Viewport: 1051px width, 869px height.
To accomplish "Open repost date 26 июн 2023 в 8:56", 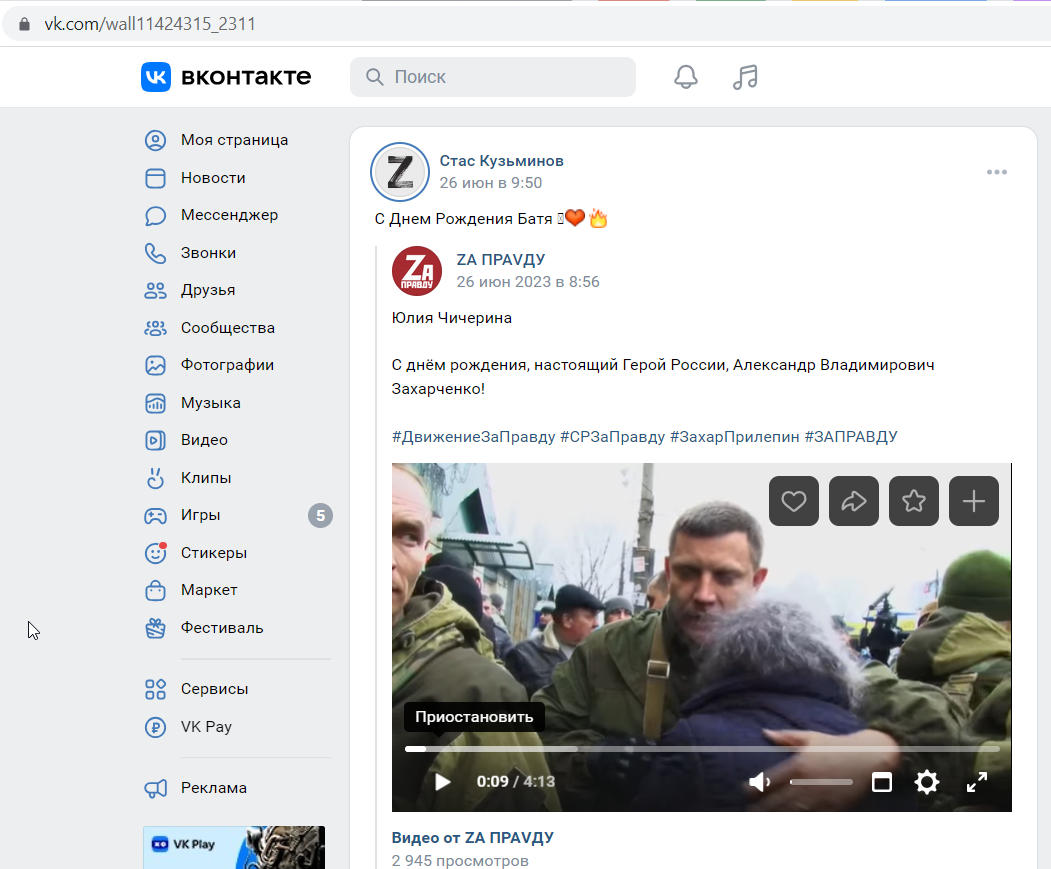I will coord(528,282).
